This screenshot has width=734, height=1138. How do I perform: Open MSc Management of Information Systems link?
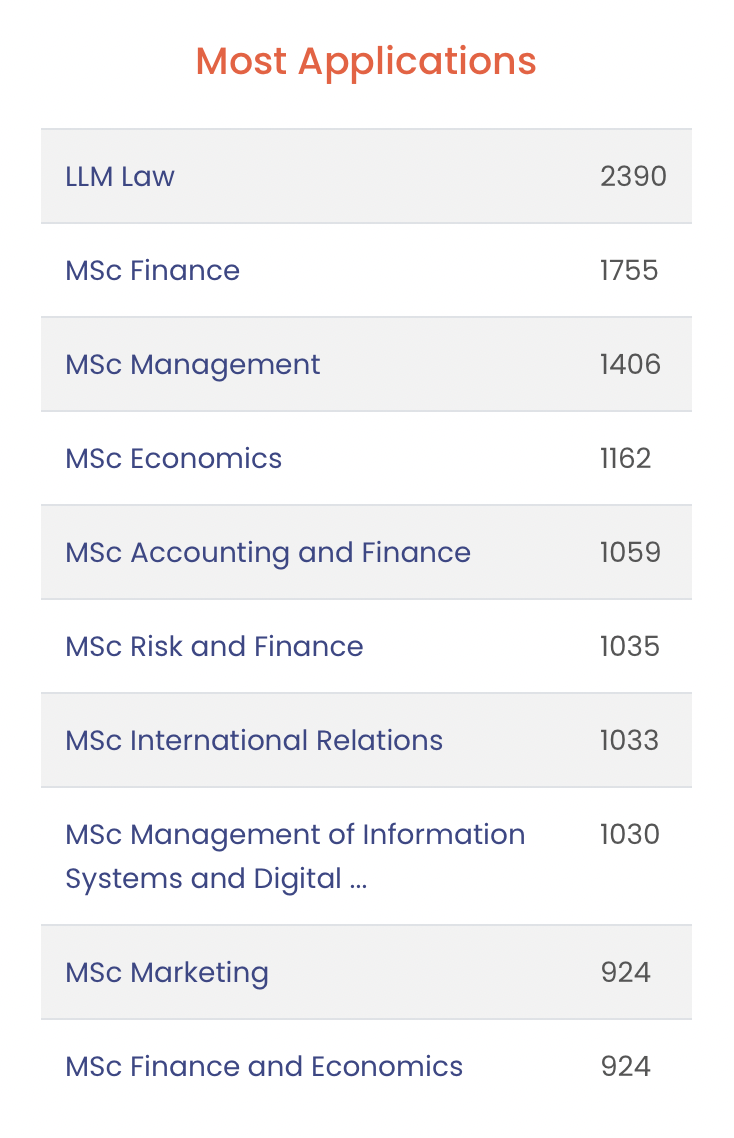294,835
